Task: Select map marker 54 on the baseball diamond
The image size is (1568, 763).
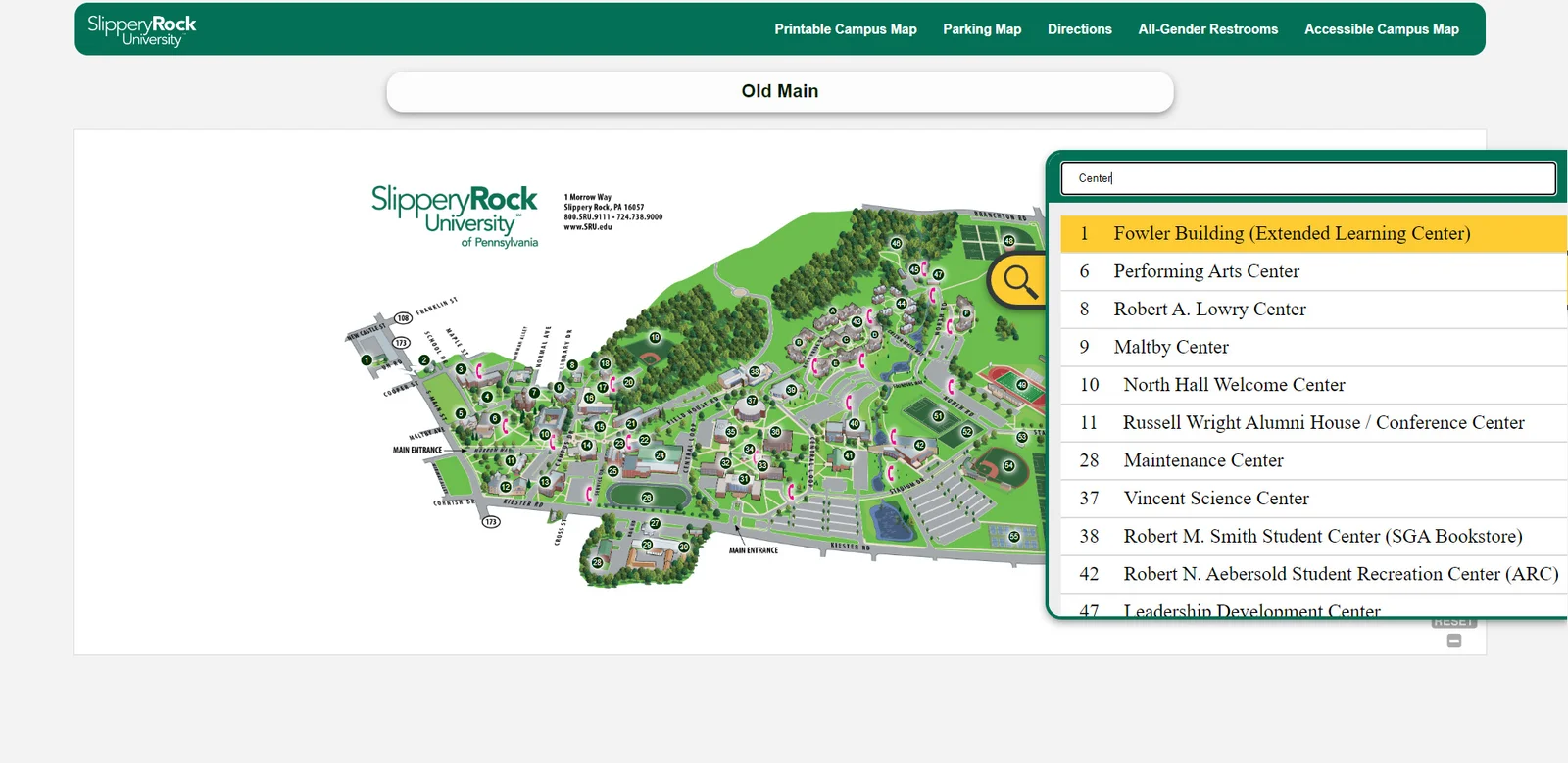Action: (x=1009, y=465)
